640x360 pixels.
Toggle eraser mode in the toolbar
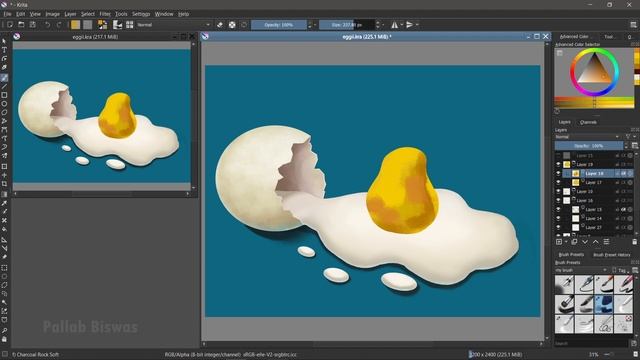click(x=220, y=25)
